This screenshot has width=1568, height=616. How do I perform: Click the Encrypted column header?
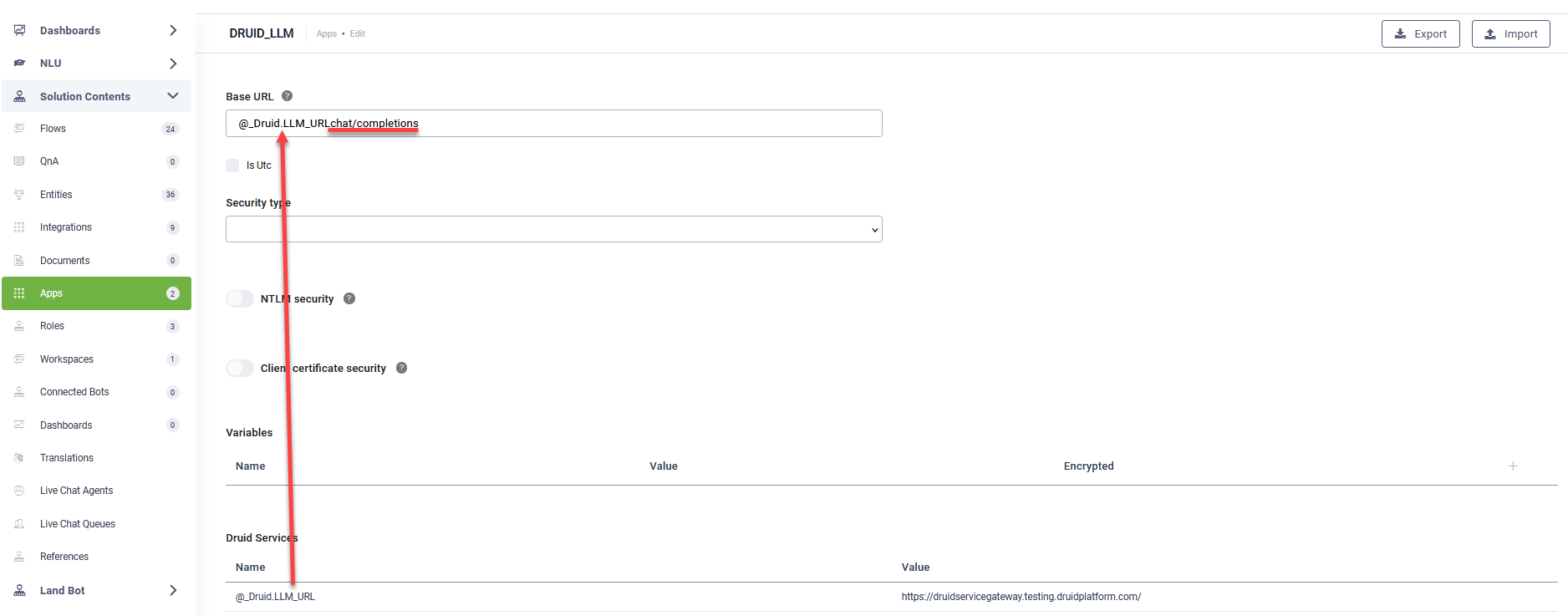1088,466
